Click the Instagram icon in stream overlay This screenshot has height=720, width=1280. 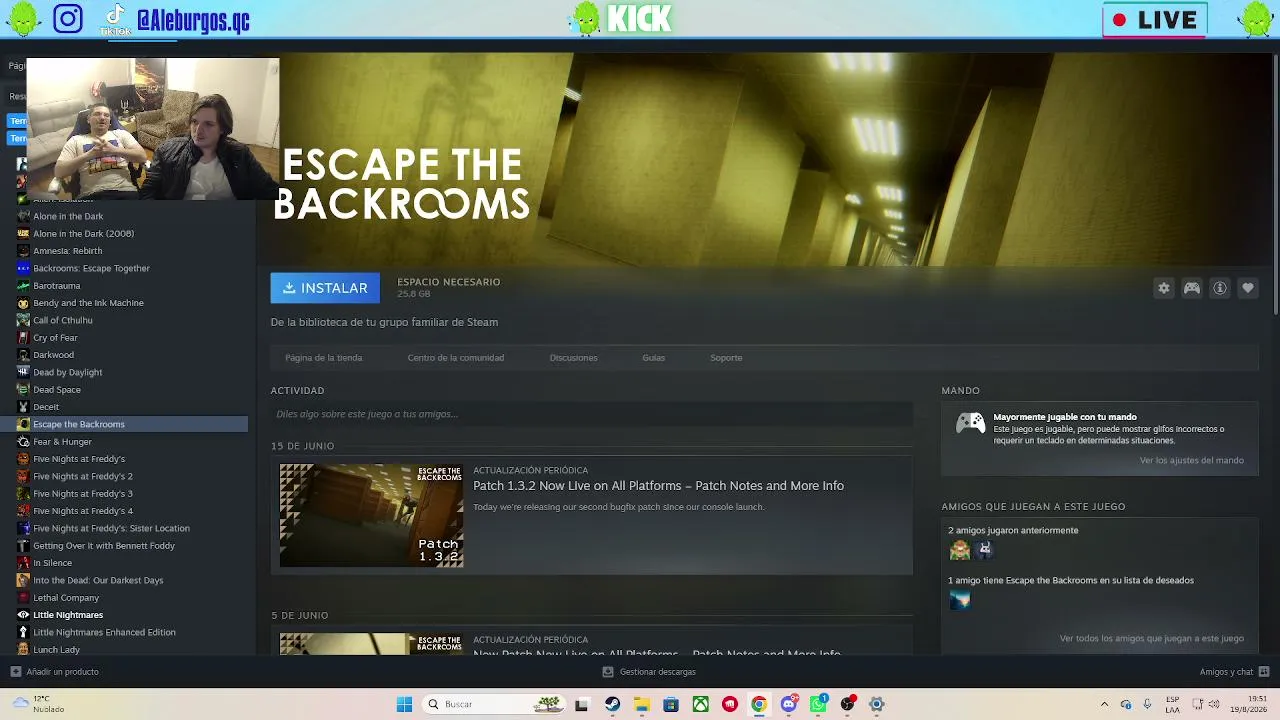click(68, 19)
